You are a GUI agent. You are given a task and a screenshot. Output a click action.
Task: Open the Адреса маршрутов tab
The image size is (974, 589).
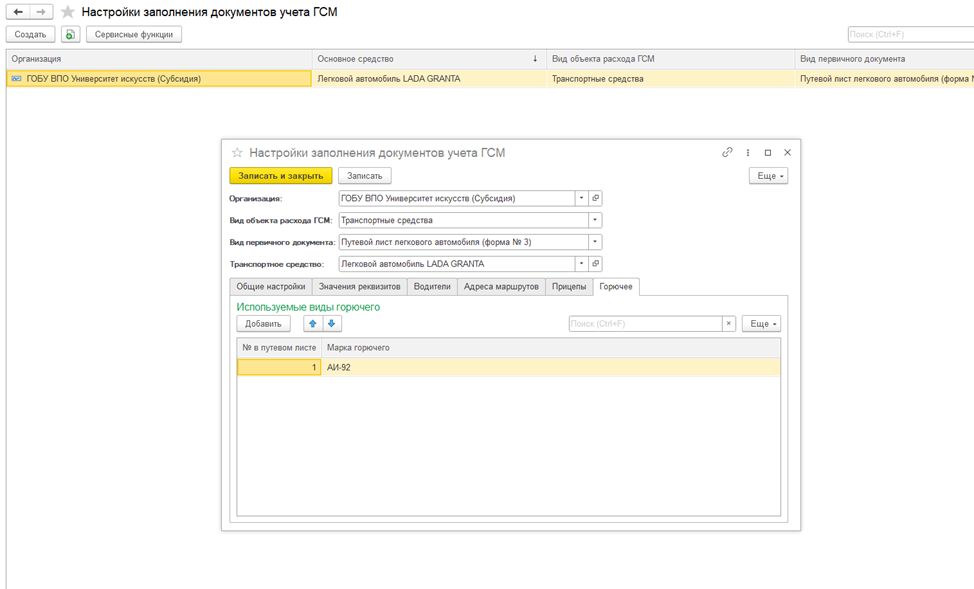501,286
